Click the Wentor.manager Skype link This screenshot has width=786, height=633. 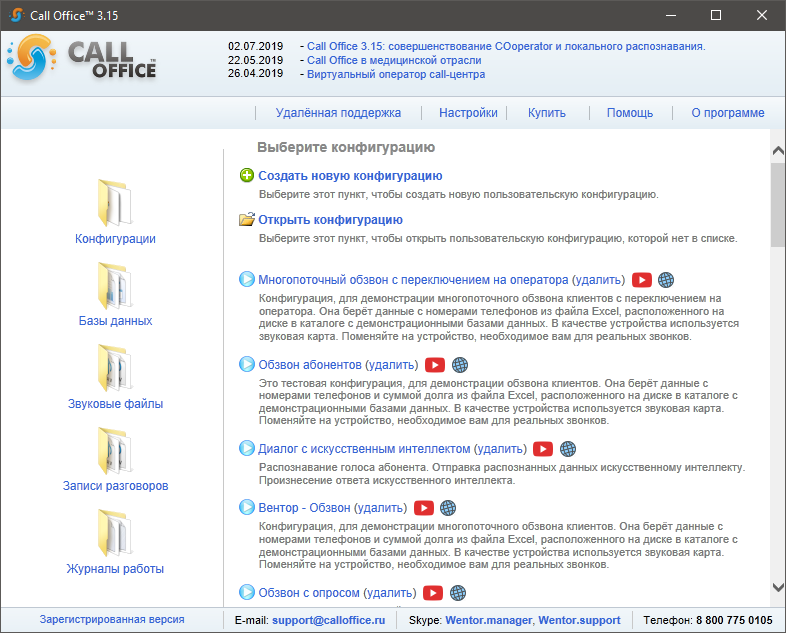[x=489, y=620]
